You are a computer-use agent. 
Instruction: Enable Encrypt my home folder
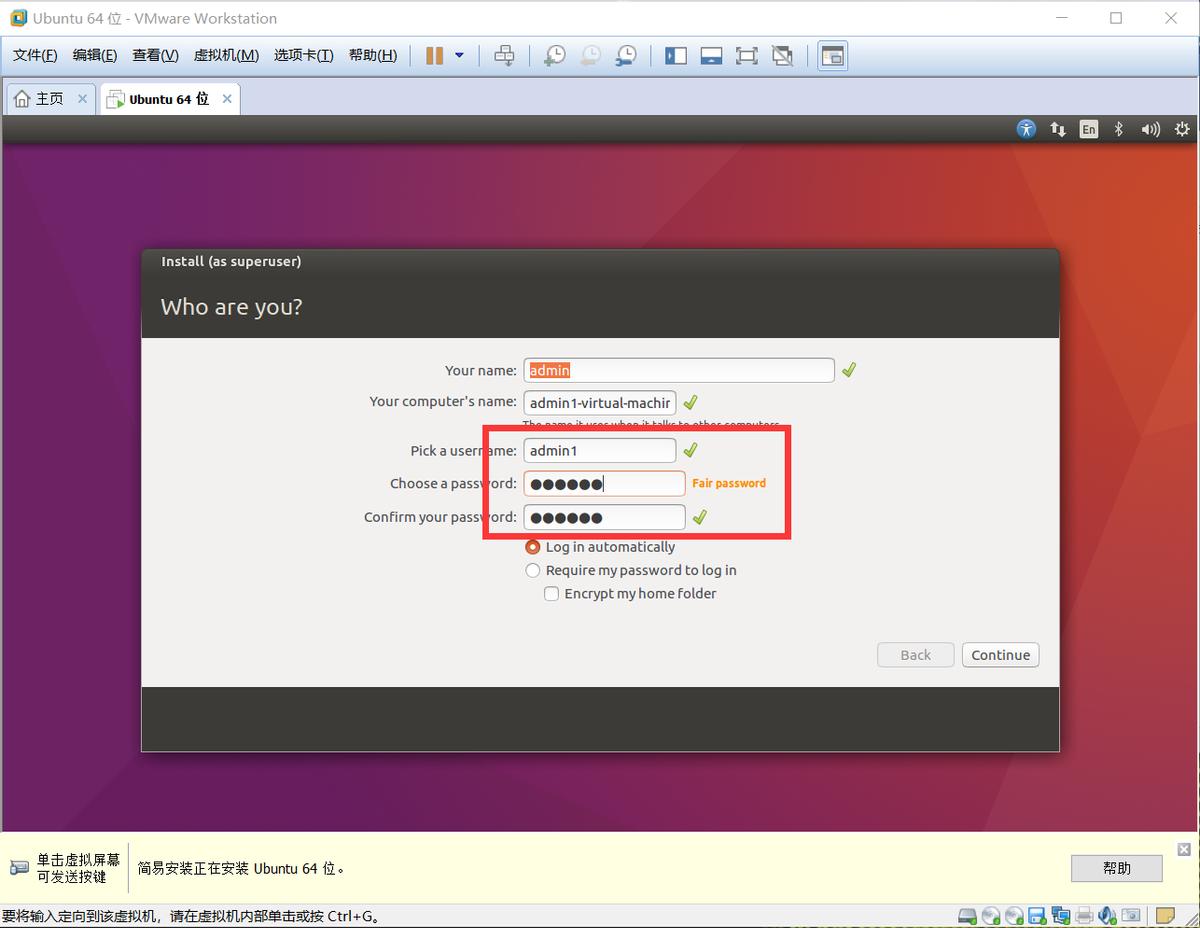pos(551,593)
